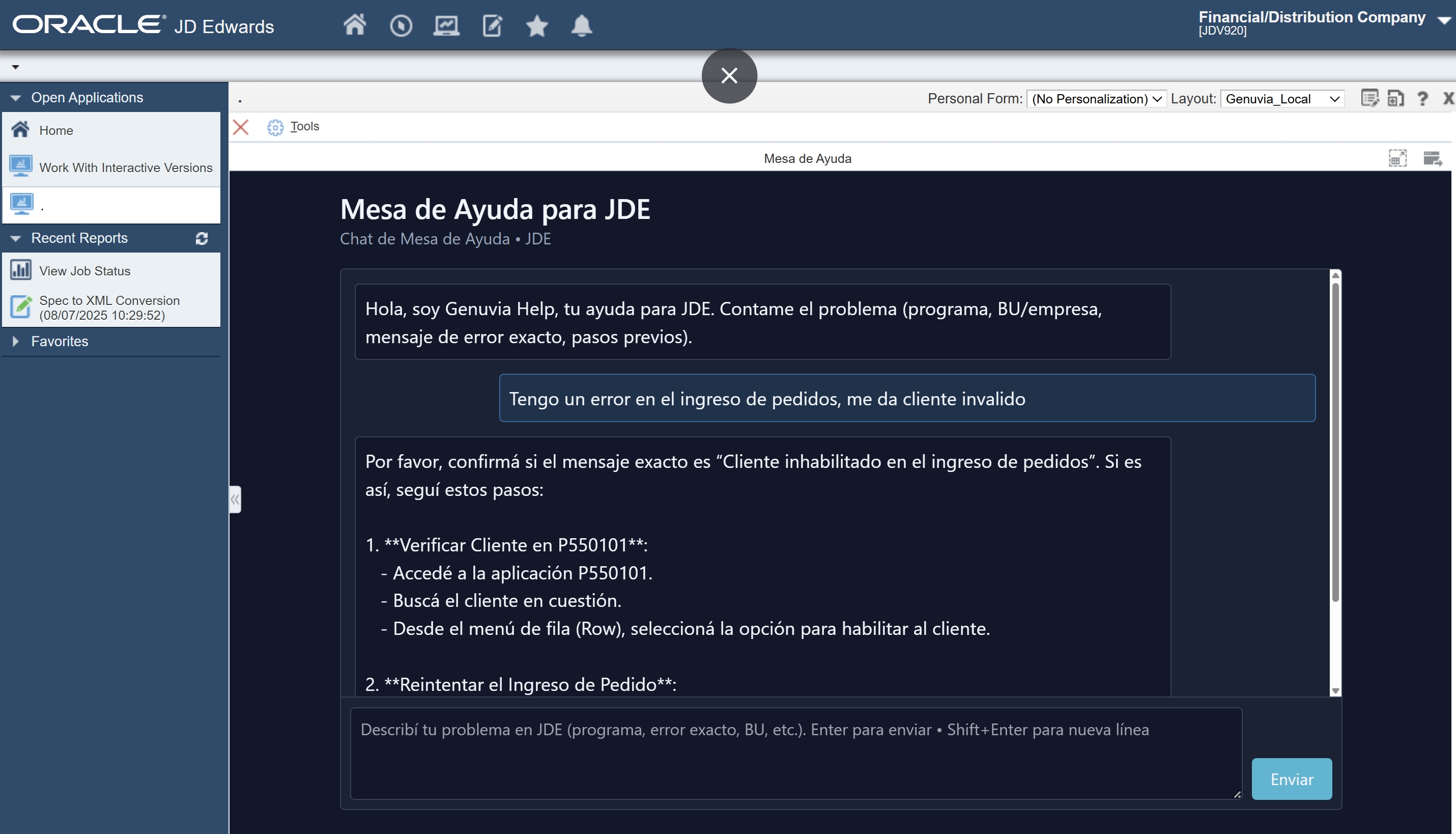1456x834 pixels.
Task: Open the Tools gear on the form toolbar
Action: (x=275, y=127)
